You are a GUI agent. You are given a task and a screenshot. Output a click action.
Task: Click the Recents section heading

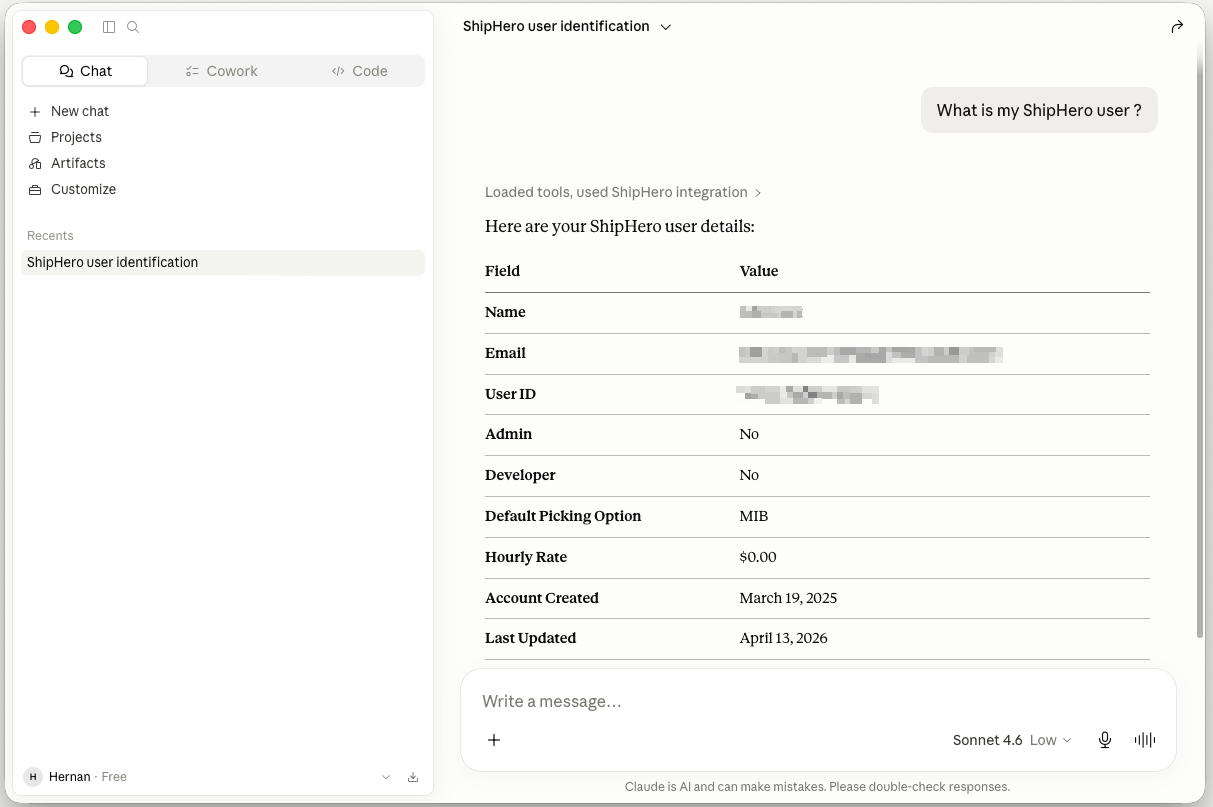pyautogui.click(x=50, y=236)
